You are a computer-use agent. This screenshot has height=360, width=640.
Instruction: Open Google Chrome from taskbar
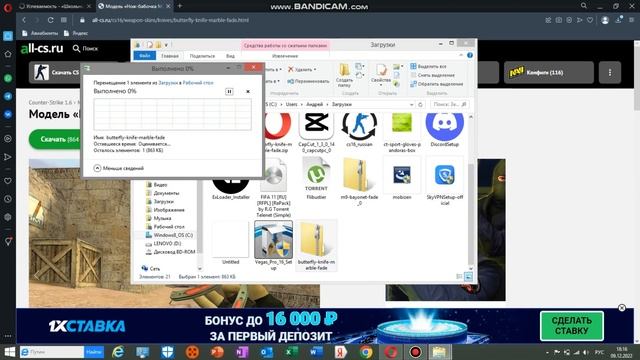point(366,352)
